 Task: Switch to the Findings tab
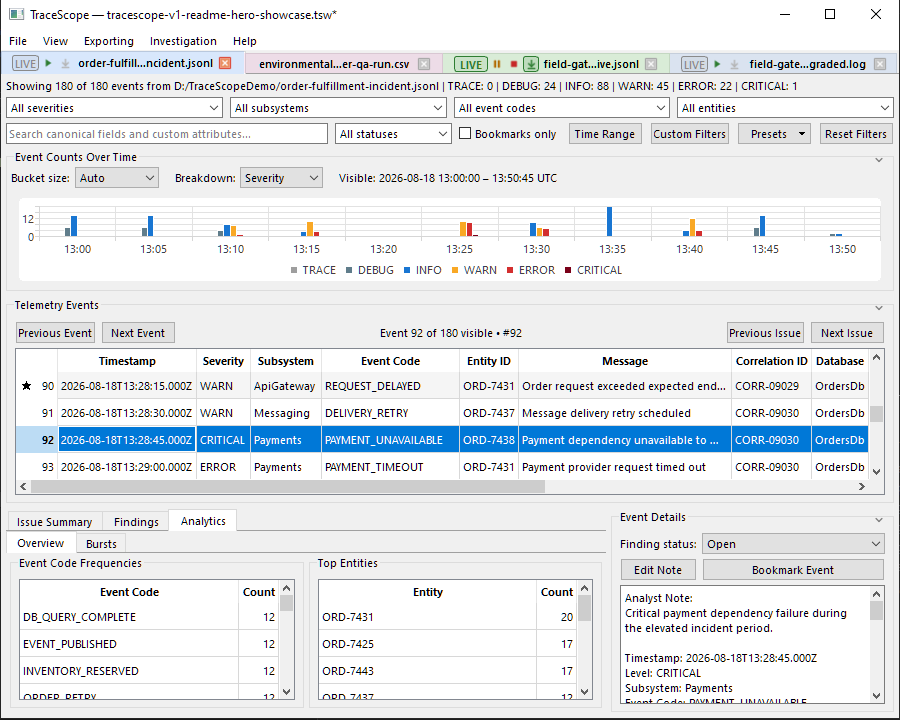tap(136, 522)
